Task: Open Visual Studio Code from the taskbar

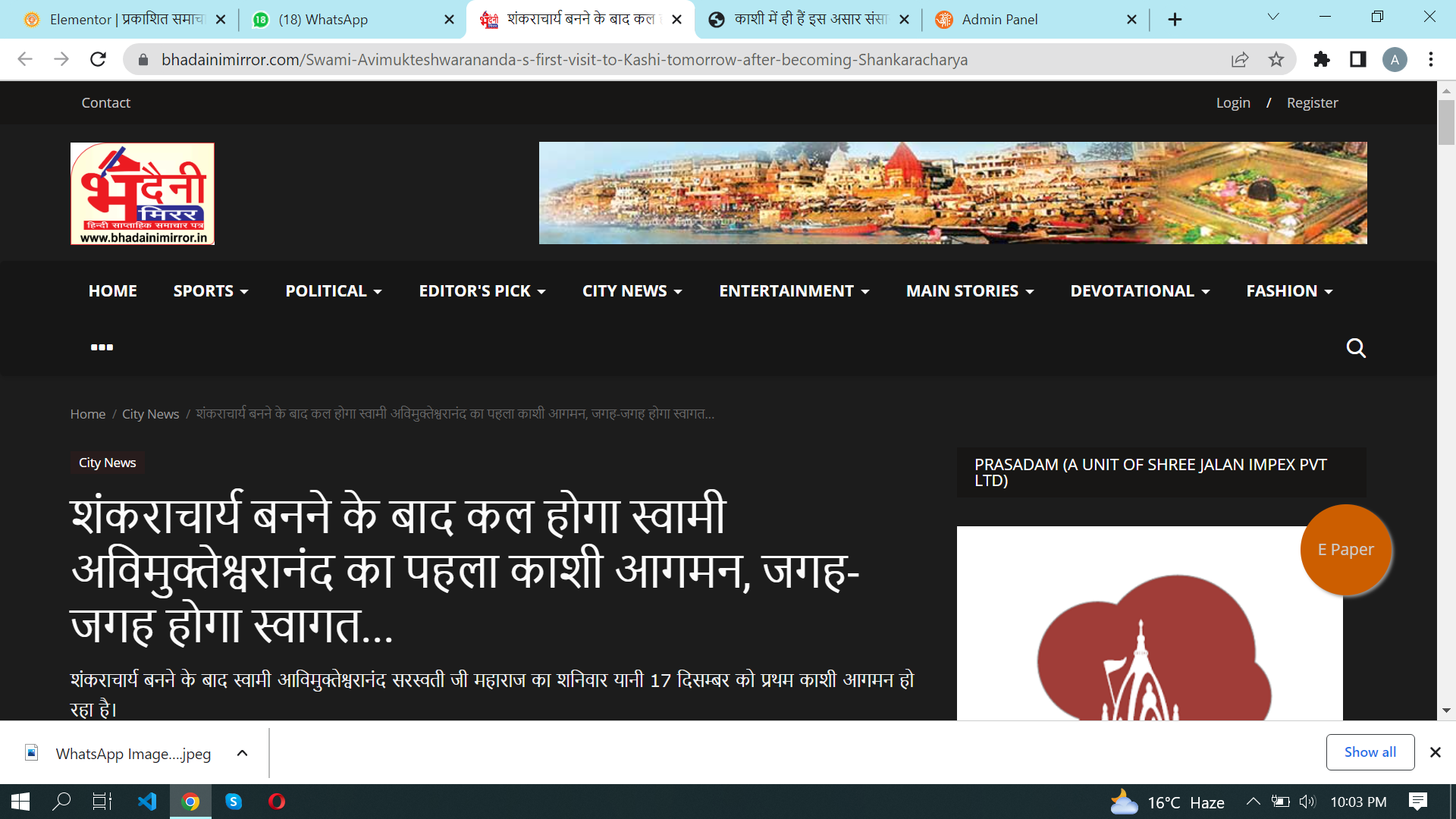Action: (x=147, y=802)
